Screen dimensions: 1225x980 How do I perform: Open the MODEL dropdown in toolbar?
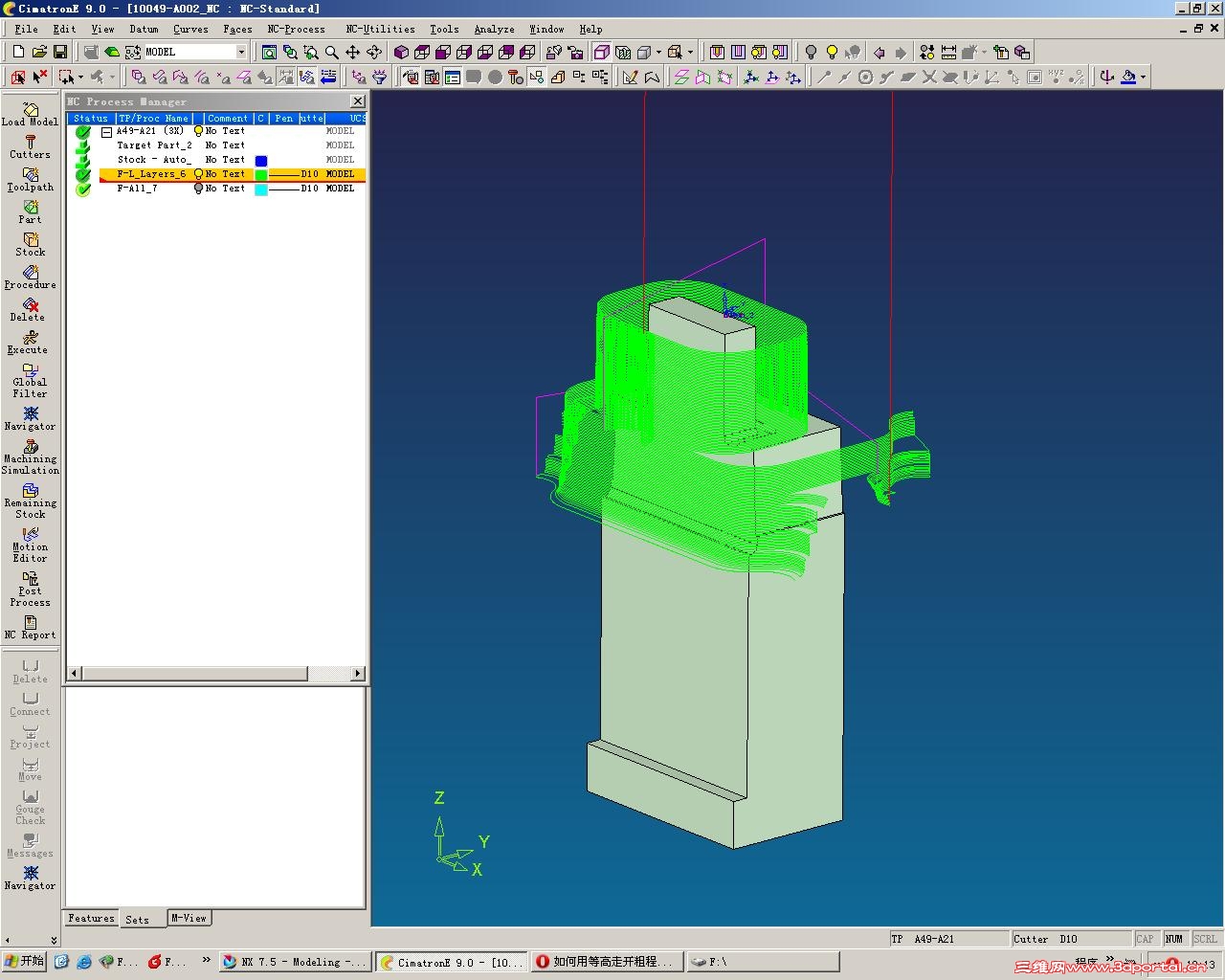pos(241,52)
